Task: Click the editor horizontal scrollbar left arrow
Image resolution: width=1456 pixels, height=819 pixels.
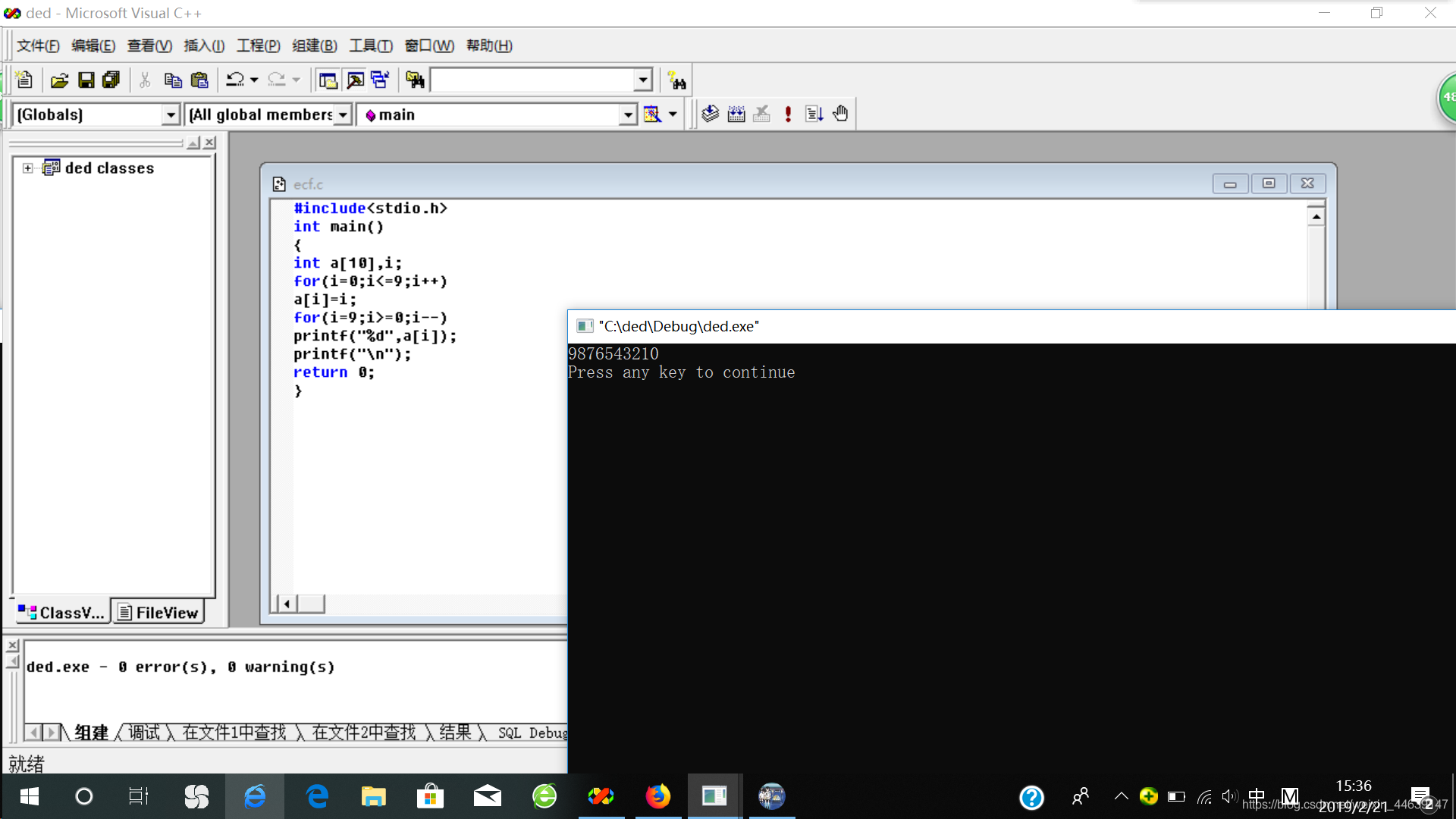Action: pos(287,604)
